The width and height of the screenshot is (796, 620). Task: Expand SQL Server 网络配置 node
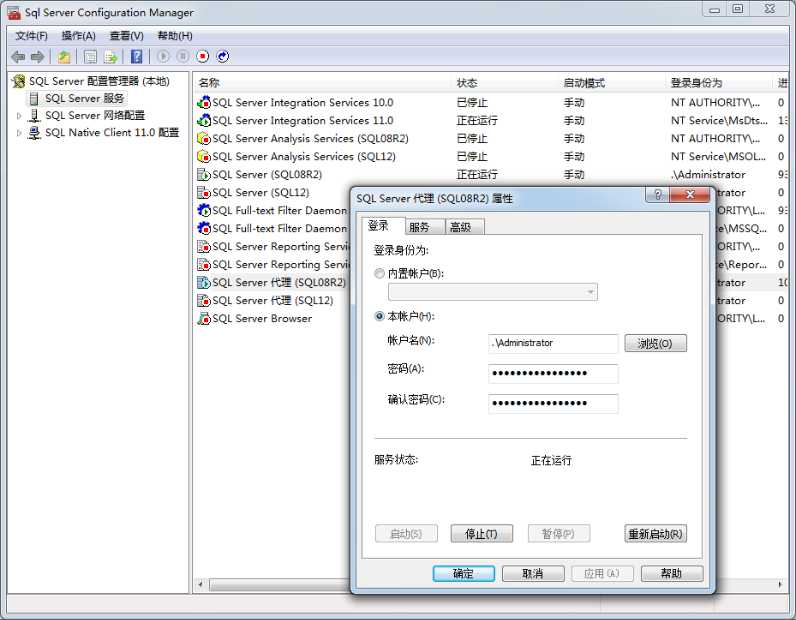tap(19, 116)
